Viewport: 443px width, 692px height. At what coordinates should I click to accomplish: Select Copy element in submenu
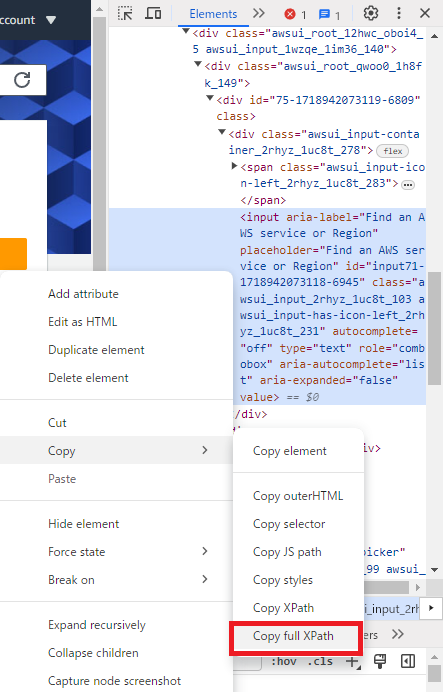290,451
